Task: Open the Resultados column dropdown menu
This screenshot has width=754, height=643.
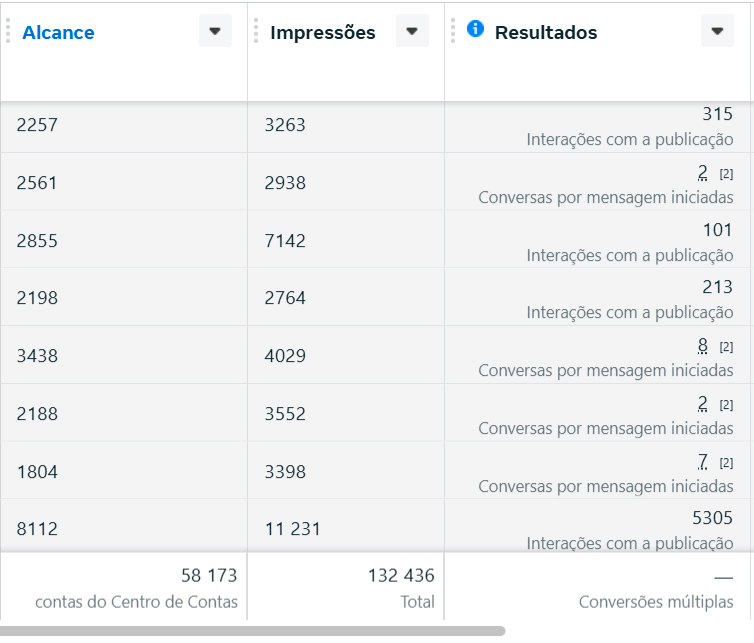Action: (x=716, y=31)
